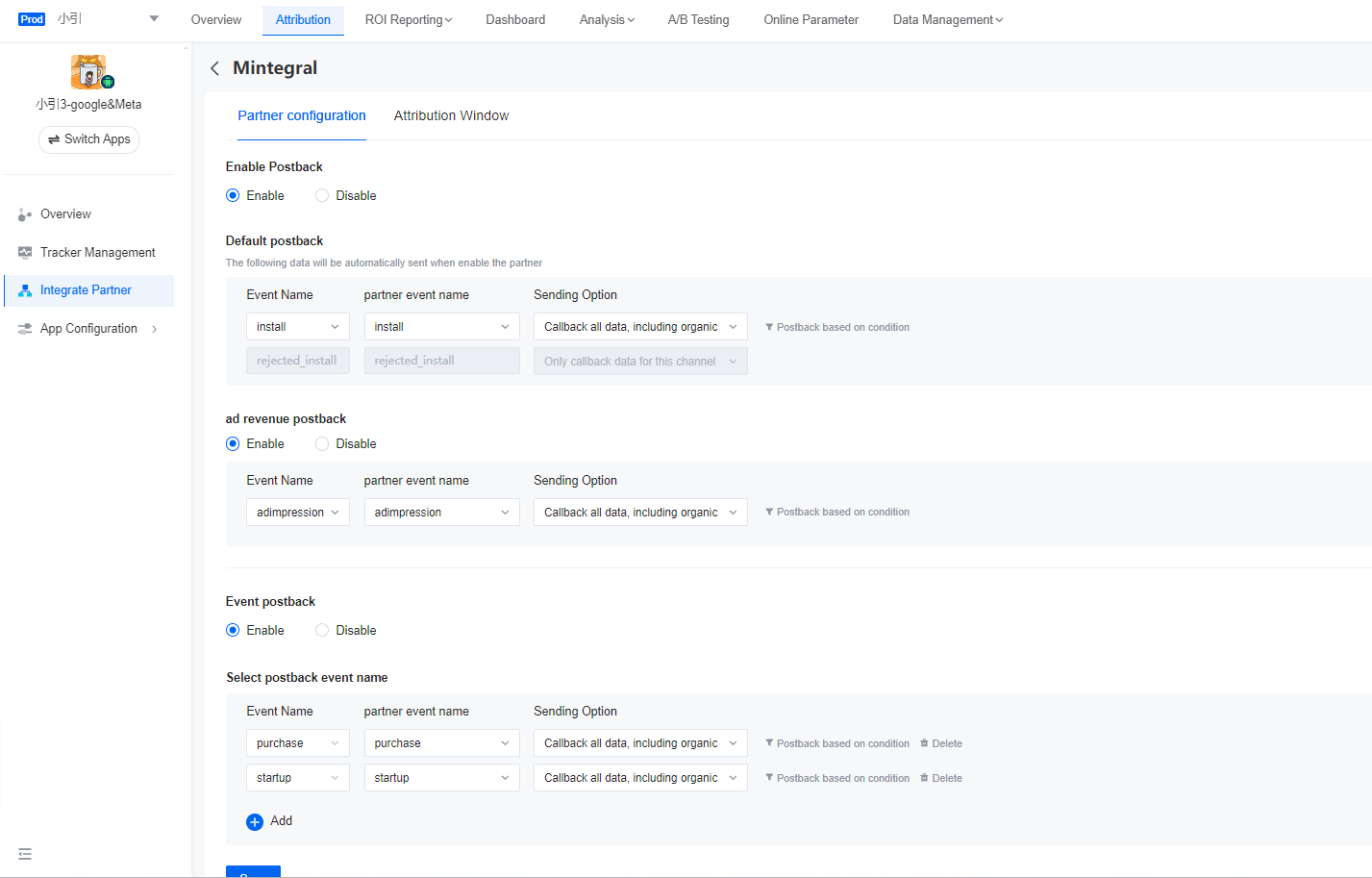
Task: Open condition filter for adimpression postback
Action: tap(837, 512)
